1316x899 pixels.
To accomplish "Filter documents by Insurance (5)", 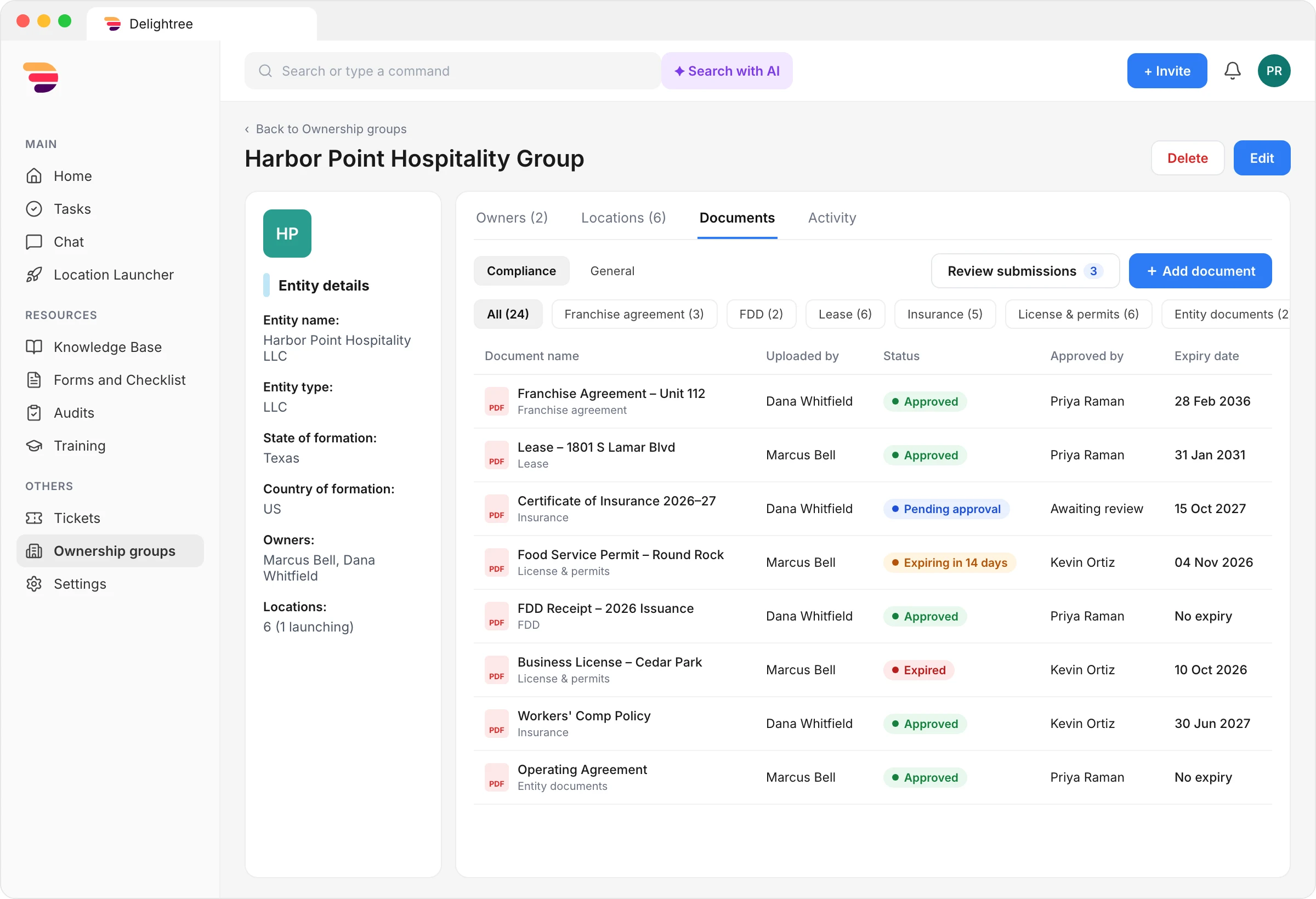I will [945, 314].
